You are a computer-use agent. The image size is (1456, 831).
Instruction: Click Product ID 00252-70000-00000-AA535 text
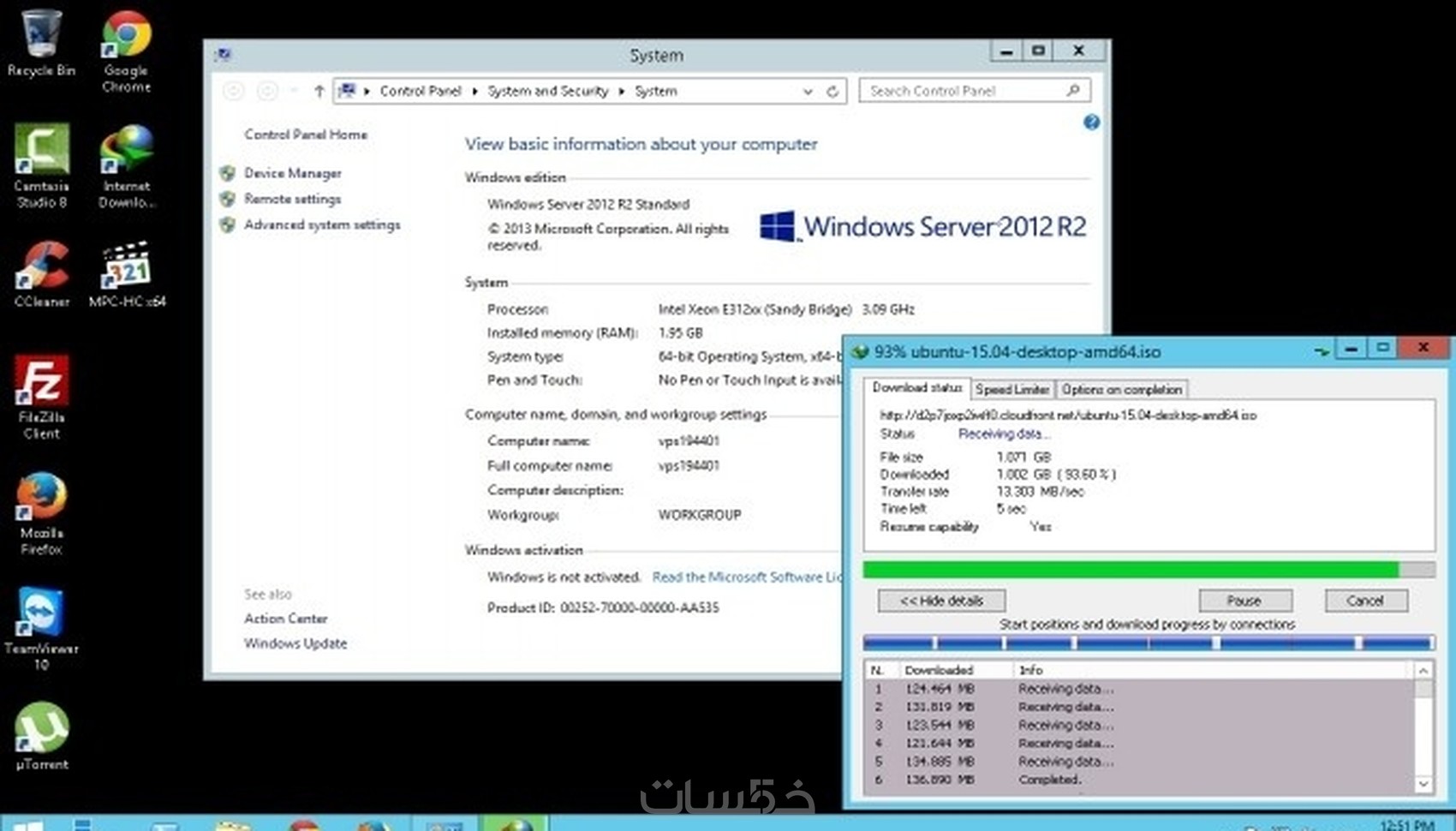click(603, 607)
